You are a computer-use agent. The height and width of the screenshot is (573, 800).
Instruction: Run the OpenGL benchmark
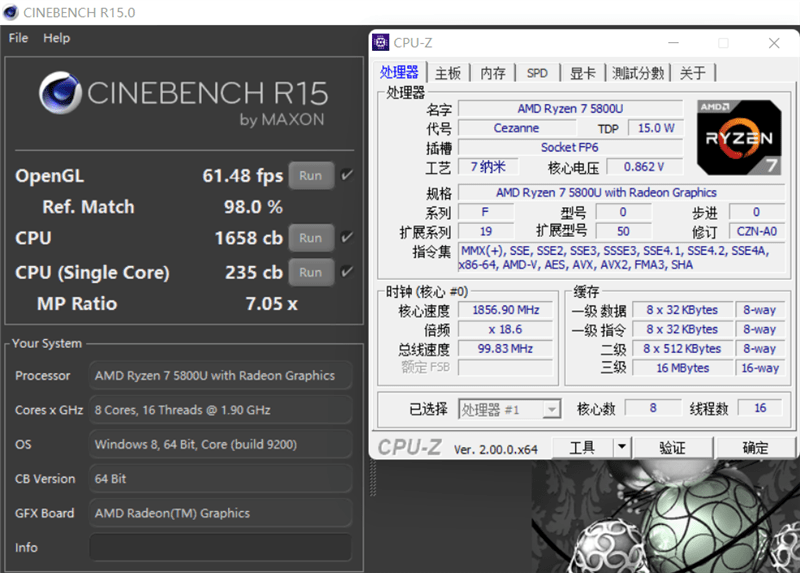tap(311, 176)
